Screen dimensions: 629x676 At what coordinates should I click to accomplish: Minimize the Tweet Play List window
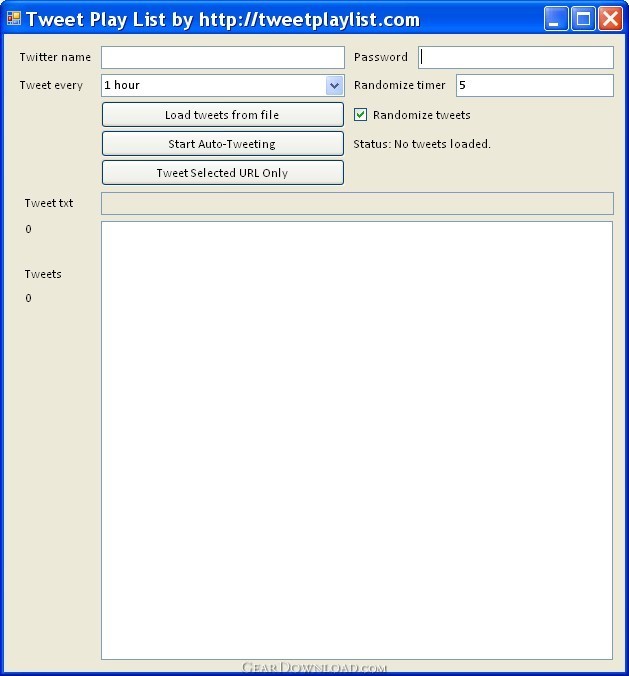pos(557,18)
